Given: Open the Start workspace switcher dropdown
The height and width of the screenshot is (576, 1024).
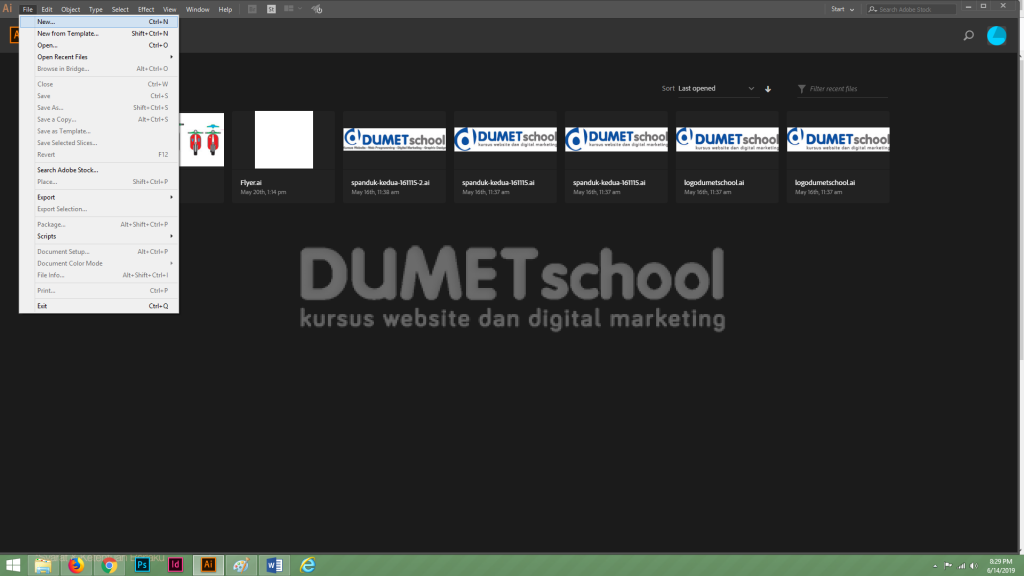Looking at the screenshot, I should (x=842, y=9).
